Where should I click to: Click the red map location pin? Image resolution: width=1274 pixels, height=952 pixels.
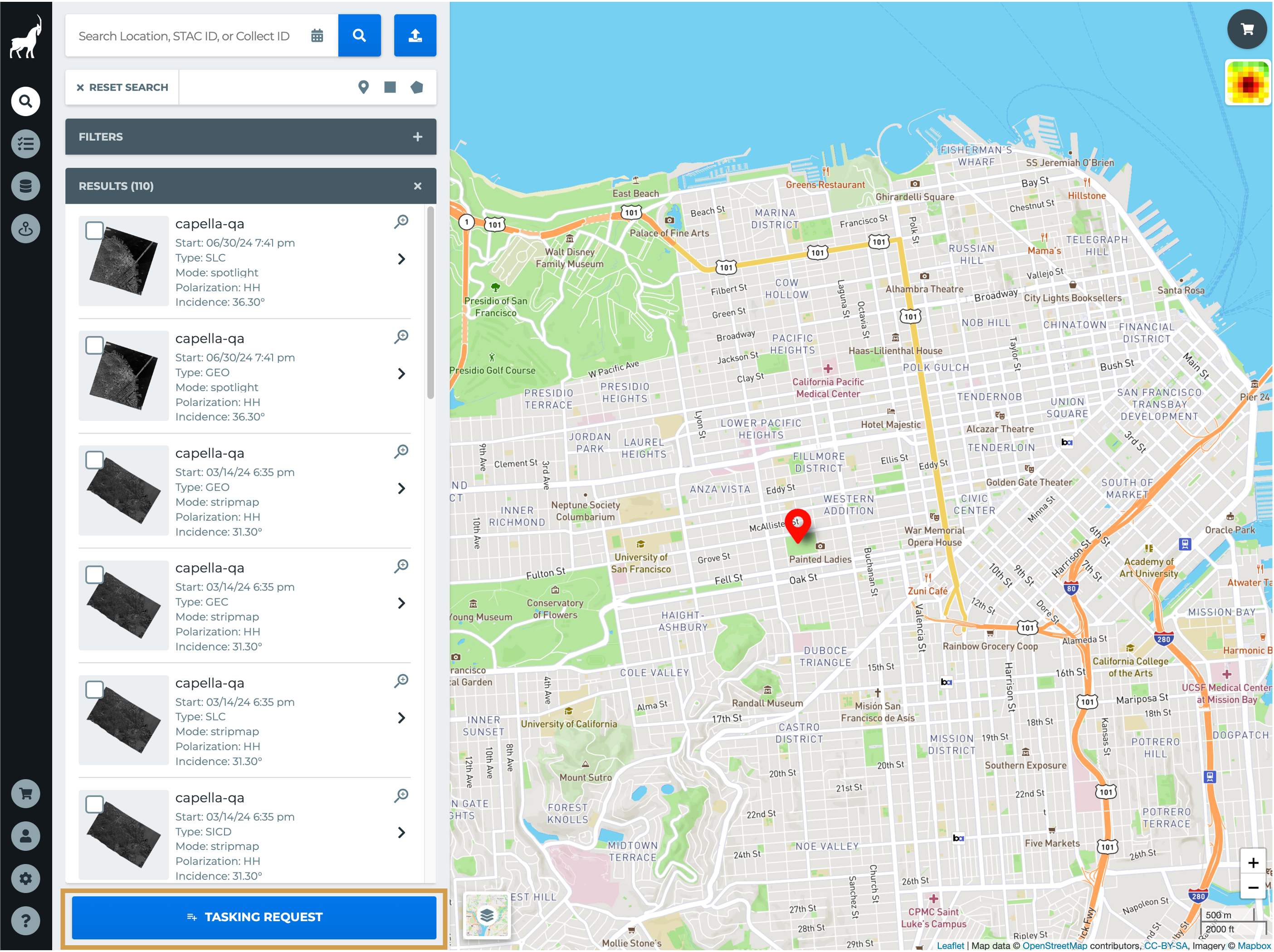click(x=798, y=525)
